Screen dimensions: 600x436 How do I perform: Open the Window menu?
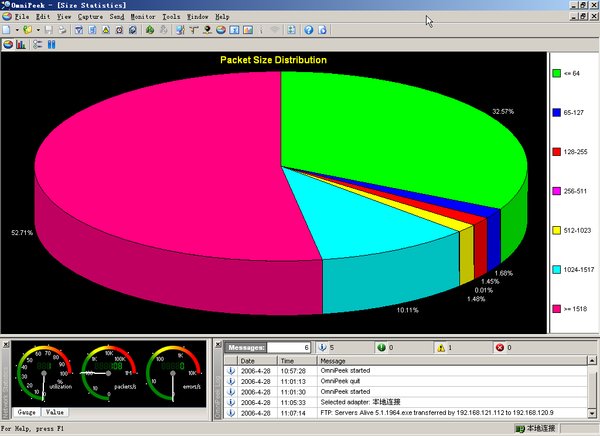click(197, 17)
